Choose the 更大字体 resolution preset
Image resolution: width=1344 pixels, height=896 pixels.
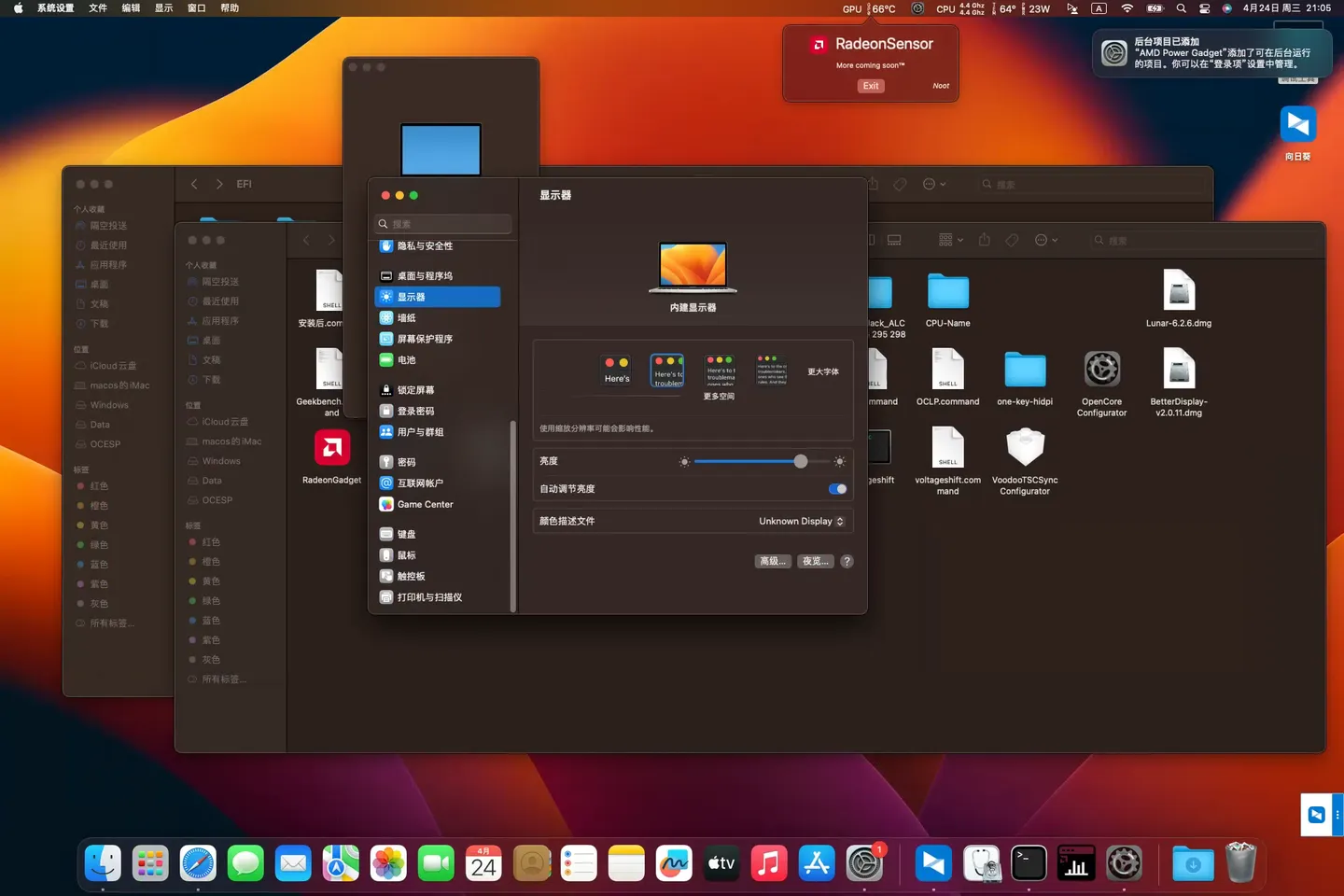pos(822,371)
